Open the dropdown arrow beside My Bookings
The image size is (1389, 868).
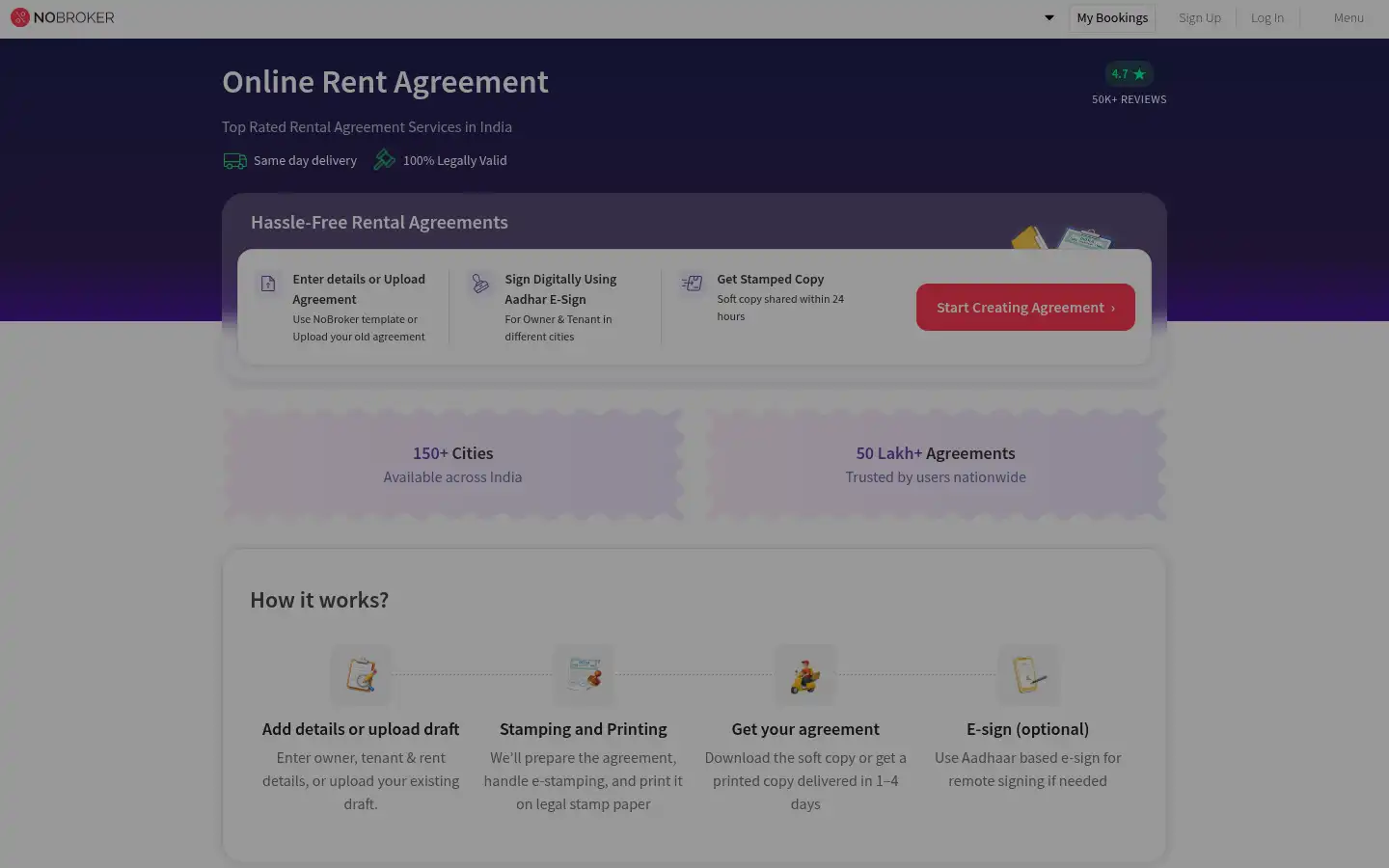(1049, 17)
